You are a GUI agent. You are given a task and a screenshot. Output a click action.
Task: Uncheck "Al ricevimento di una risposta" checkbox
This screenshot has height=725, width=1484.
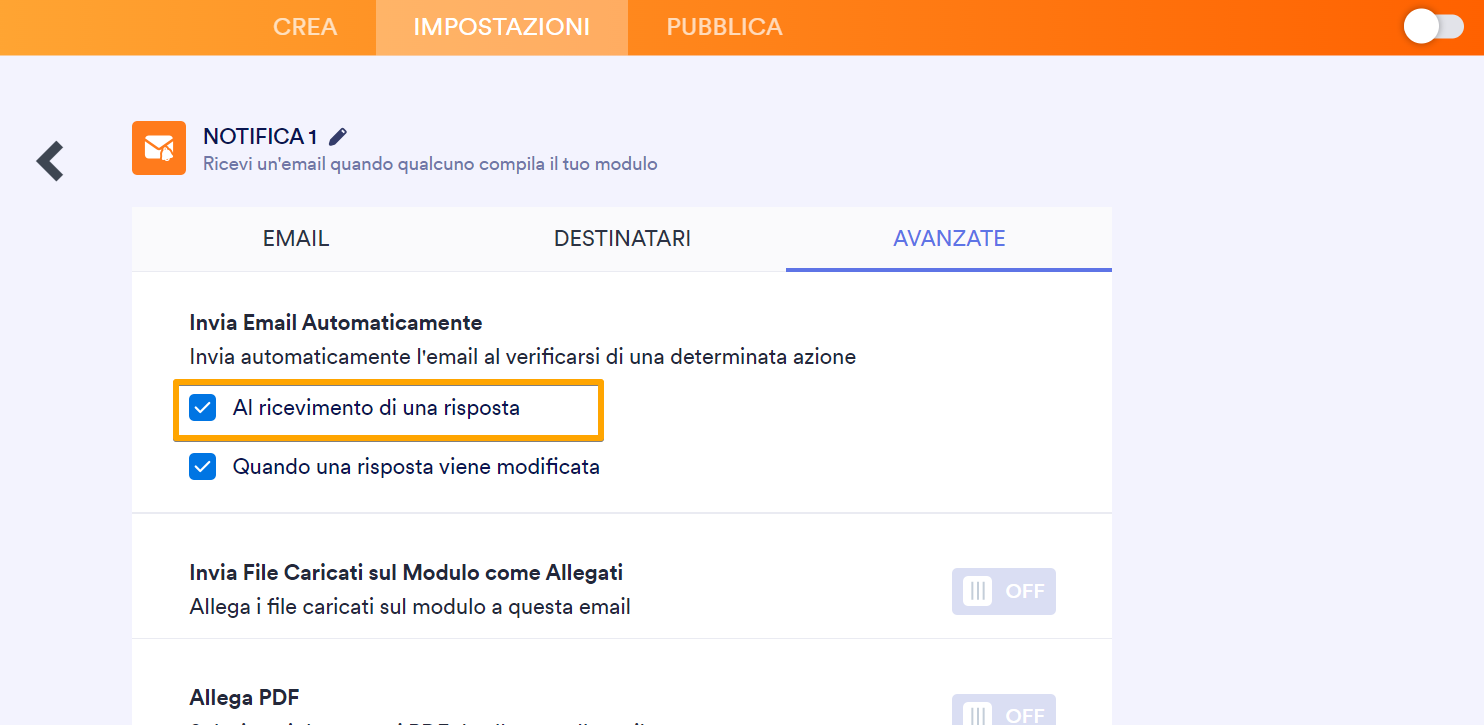pos(203,408)
